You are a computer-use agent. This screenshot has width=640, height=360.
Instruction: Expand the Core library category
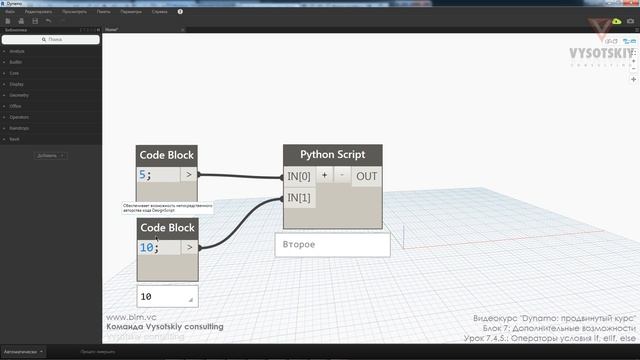pyautogui.click(x=14, y=73)
